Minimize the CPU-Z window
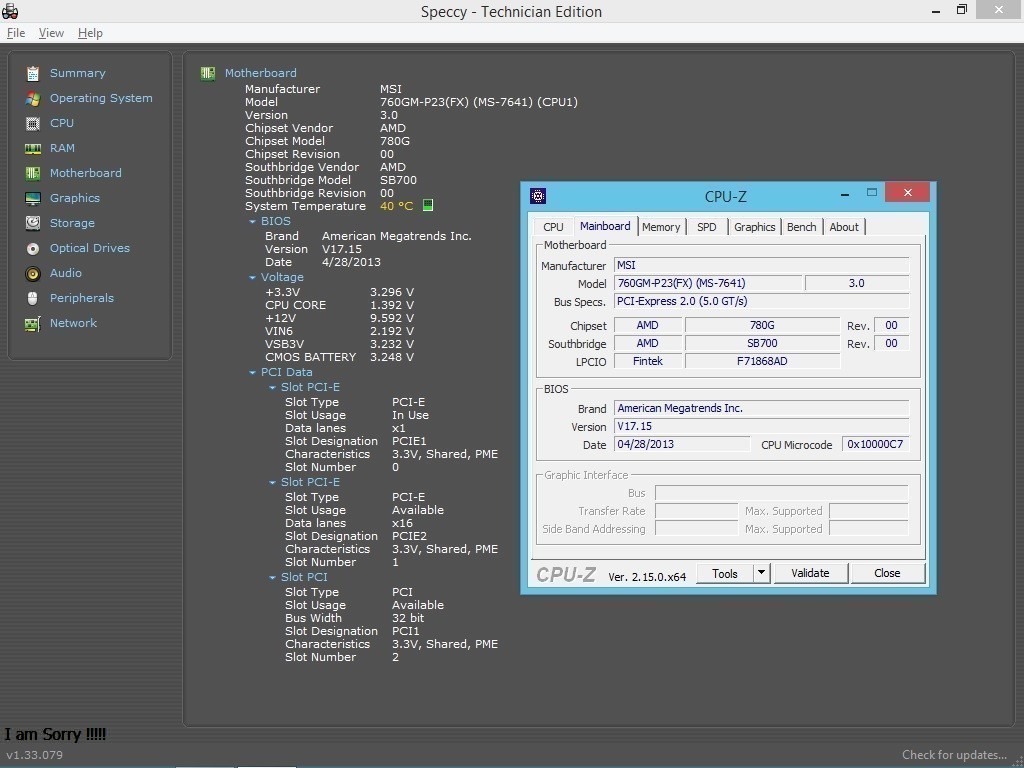Viewport: 1024px width, 768px height. click(845, 194)
